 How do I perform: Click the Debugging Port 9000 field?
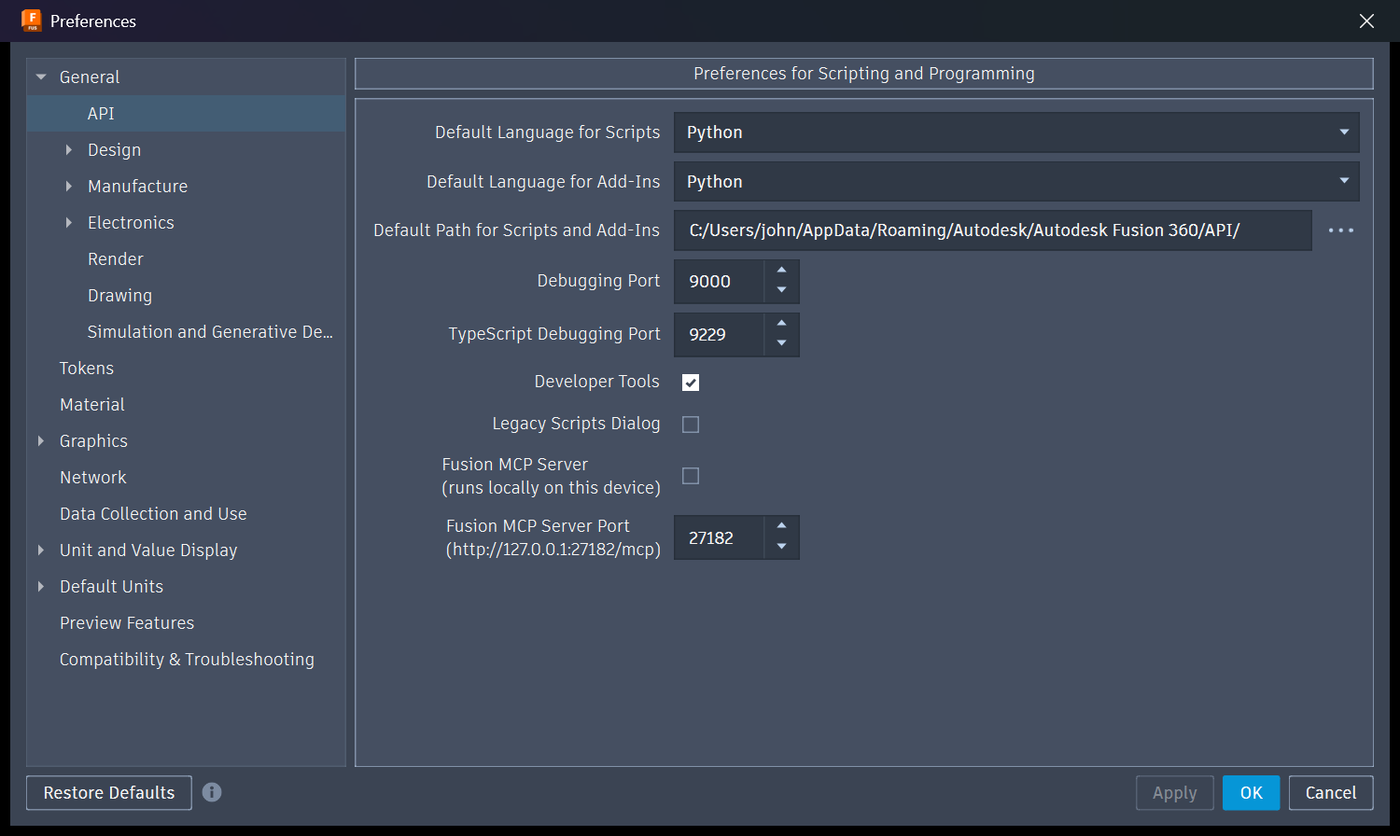pyautogui.click(x=719, y=281)
